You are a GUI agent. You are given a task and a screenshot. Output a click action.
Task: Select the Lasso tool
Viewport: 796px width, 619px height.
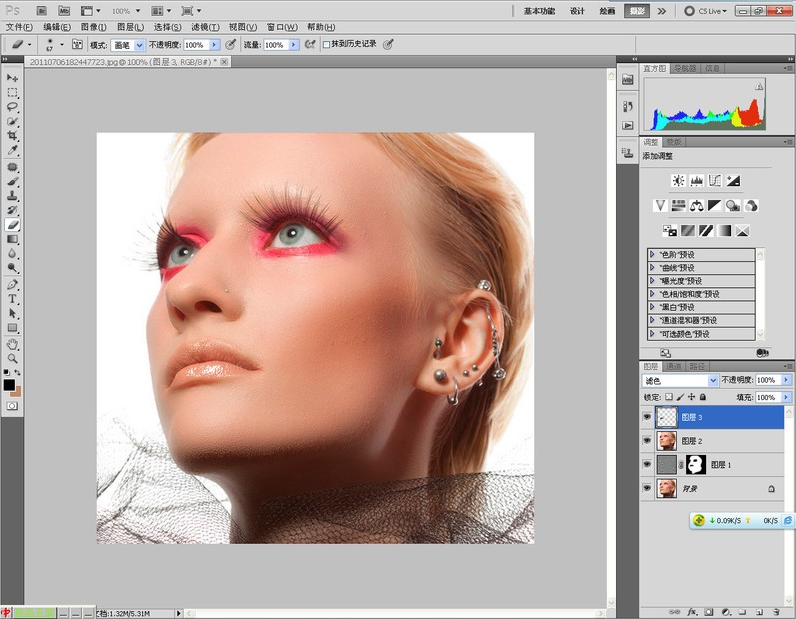tap(13, 106)
